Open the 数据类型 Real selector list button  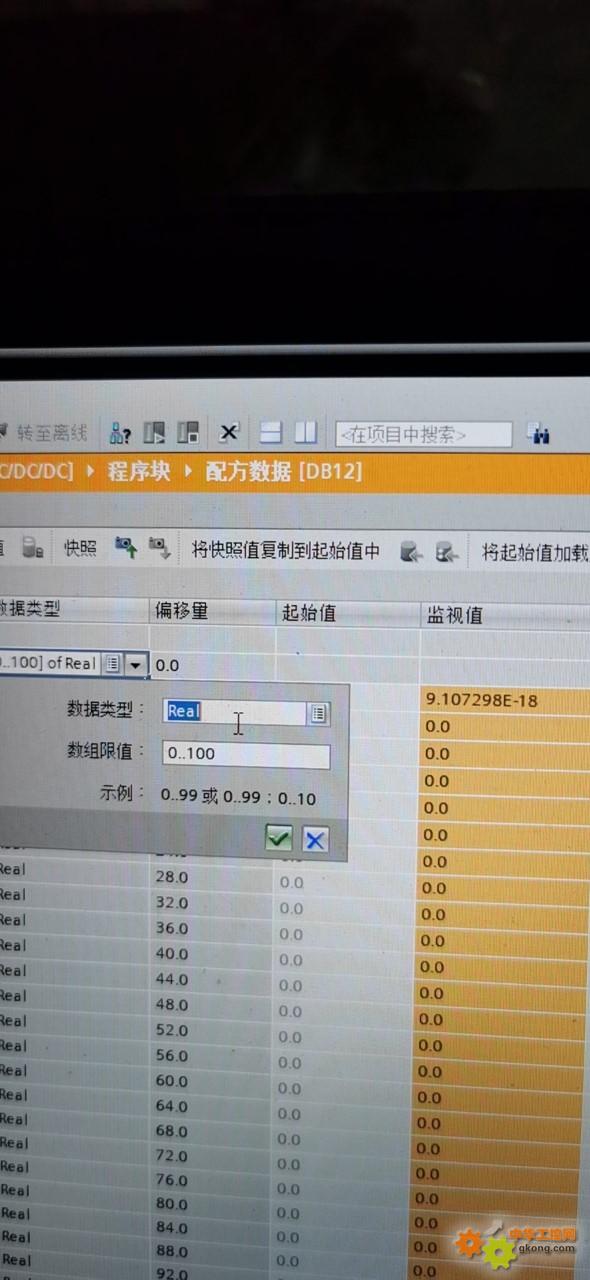[318, 713]
